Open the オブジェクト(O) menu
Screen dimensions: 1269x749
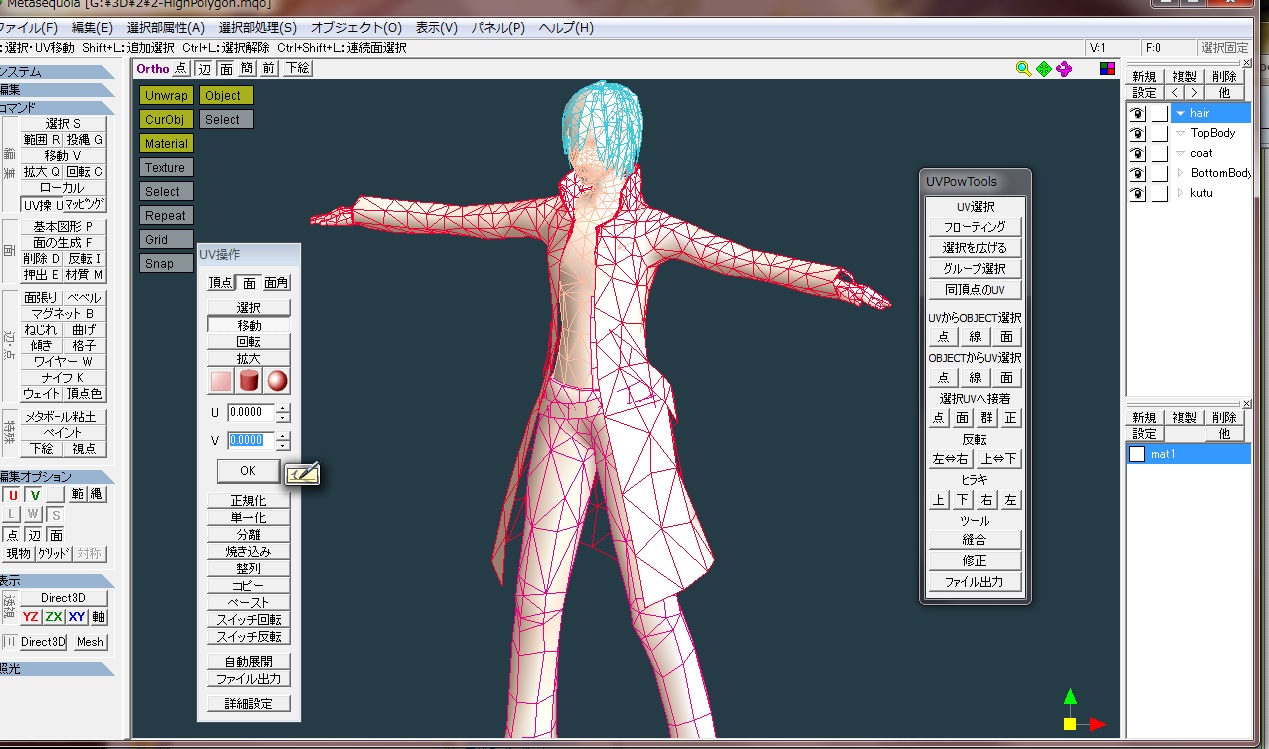click(x=356, y=28)
